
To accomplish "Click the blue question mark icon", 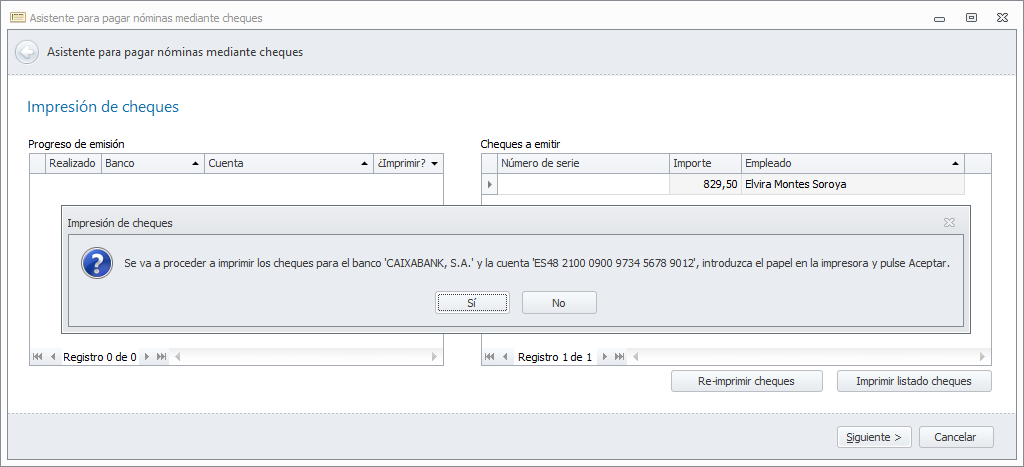I will (96, 263).
